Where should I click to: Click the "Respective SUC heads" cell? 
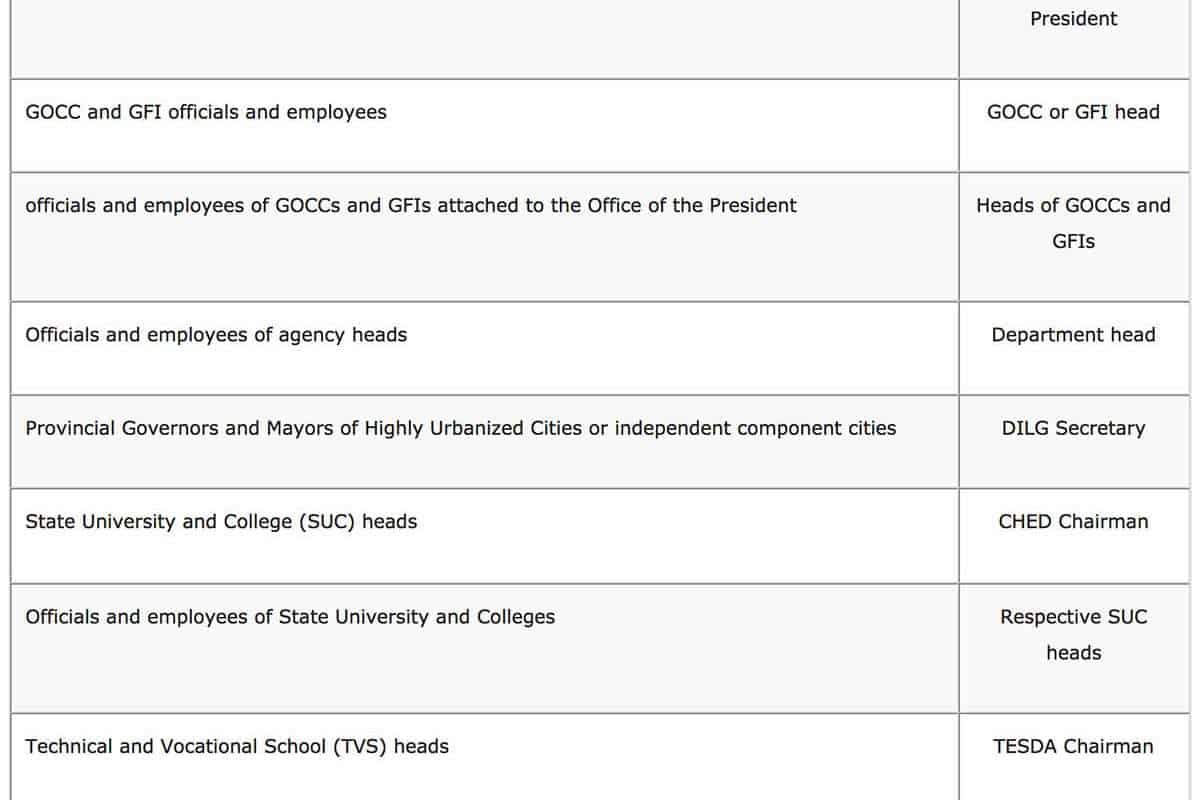1073,634
